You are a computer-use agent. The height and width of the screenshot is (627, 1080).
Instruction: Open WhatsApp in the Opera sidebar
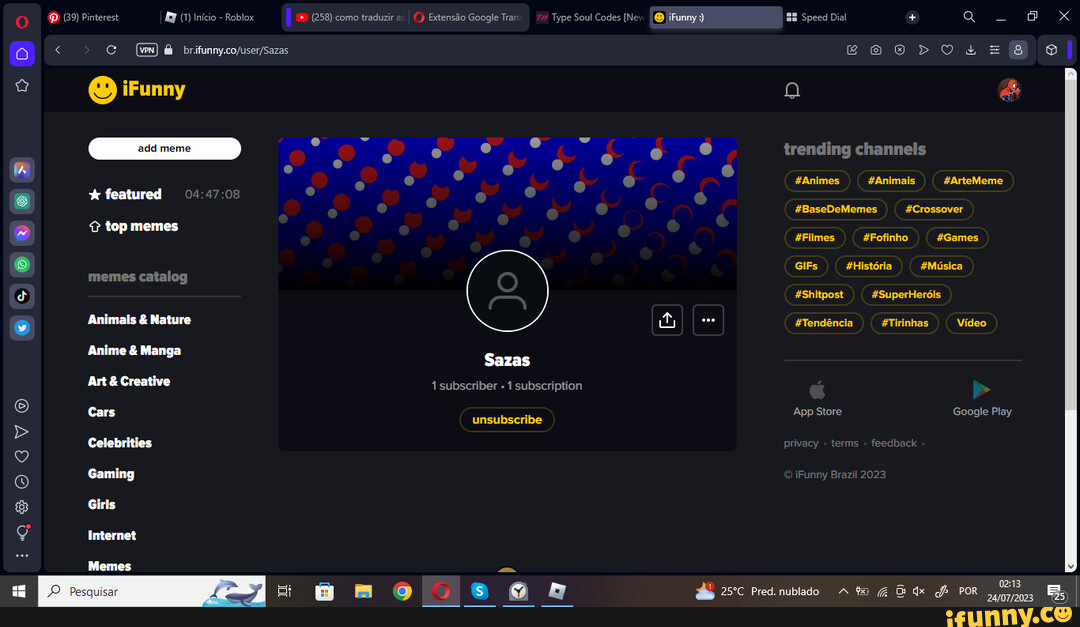pos(22,265)
